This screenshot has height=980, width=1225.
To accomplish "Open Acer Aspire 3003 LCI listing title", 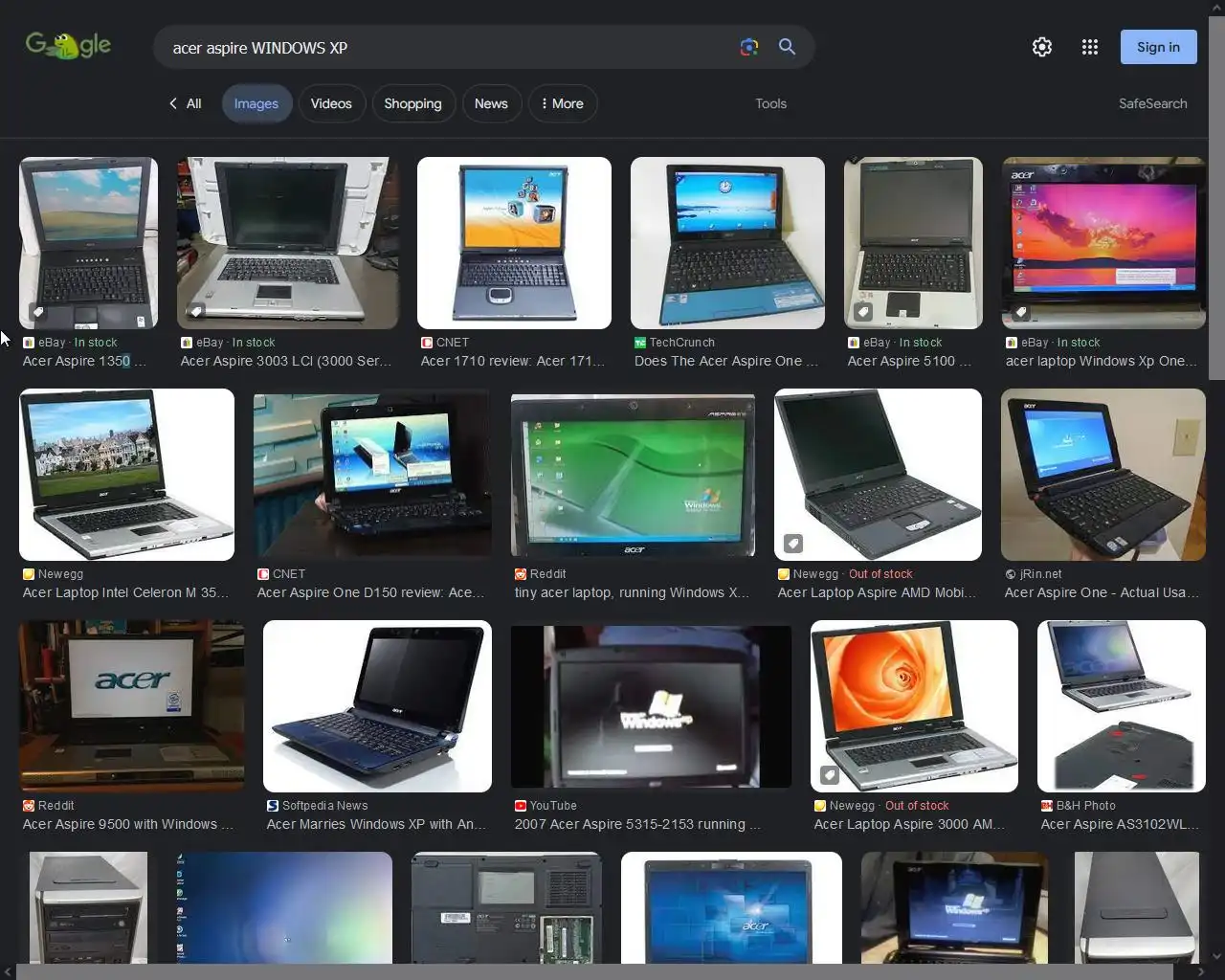I will pyautogui.click(x=286, y=361).
